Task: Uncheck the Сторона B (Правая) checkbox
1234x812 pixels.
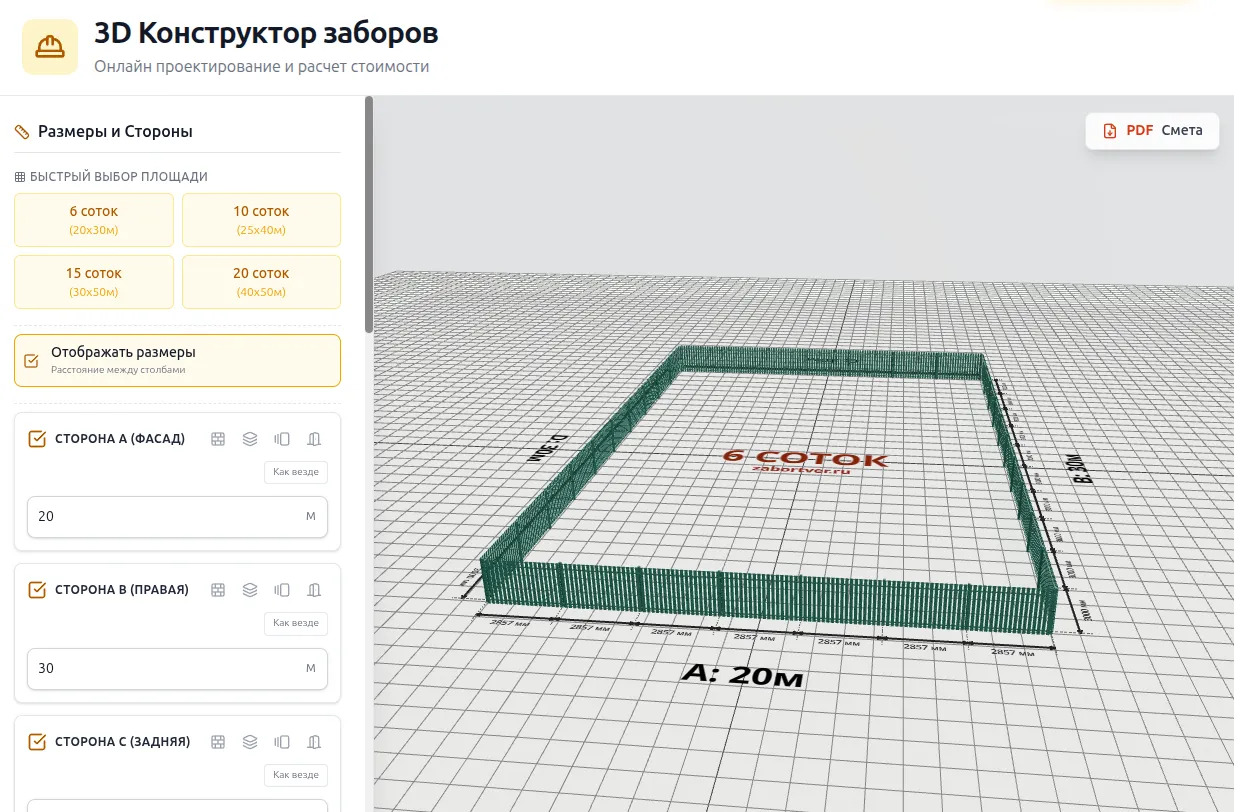Action: [37, 590]
